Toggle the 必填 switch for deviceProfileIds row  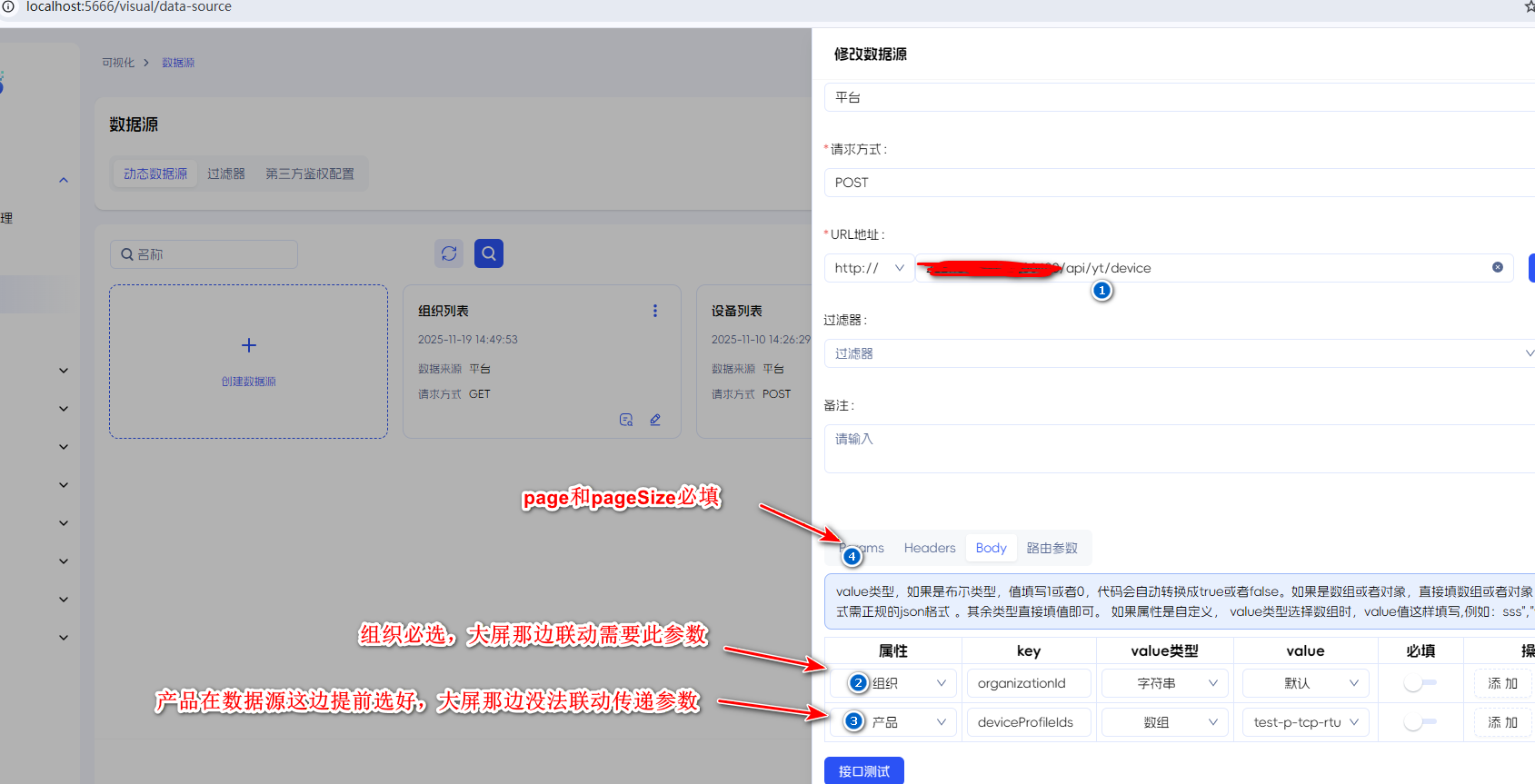1420,722
